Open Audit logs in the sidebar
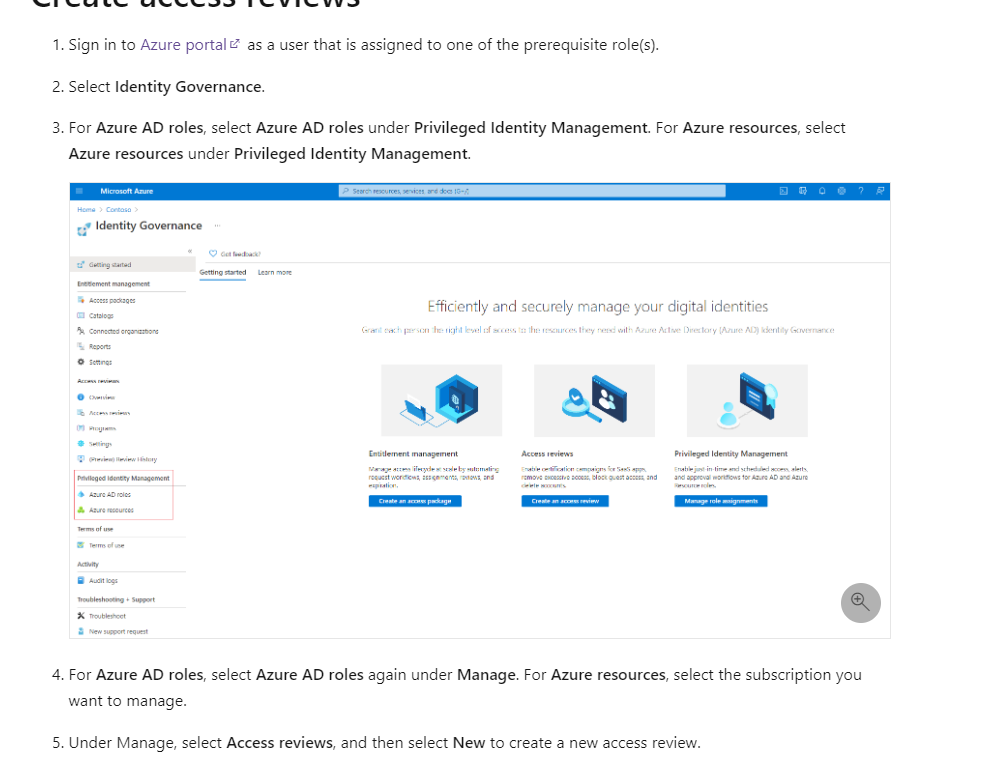The image size is (986, 763). [x=103, y=581]
